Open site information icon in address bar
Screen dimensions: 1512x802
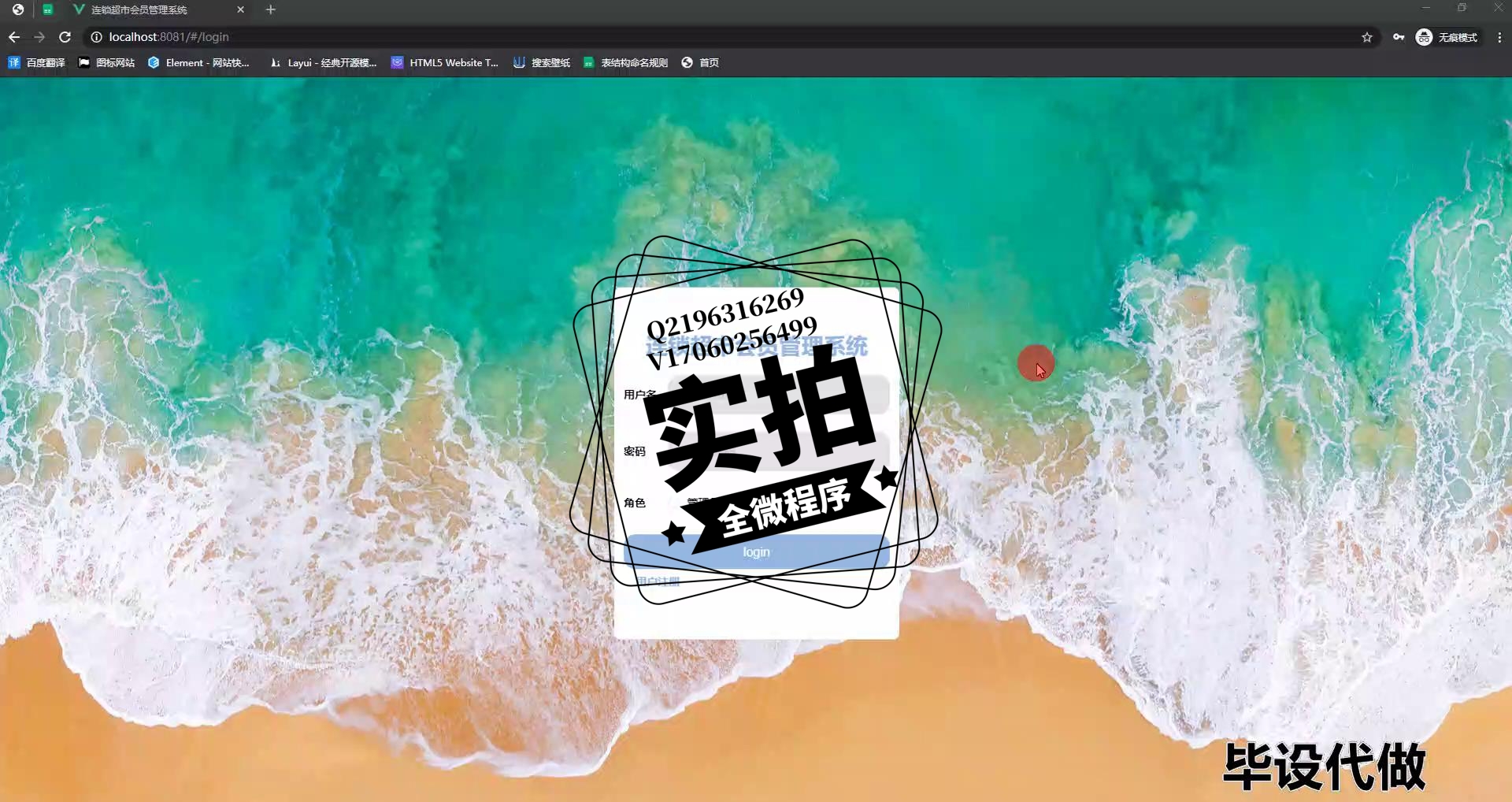click(96, 37)
